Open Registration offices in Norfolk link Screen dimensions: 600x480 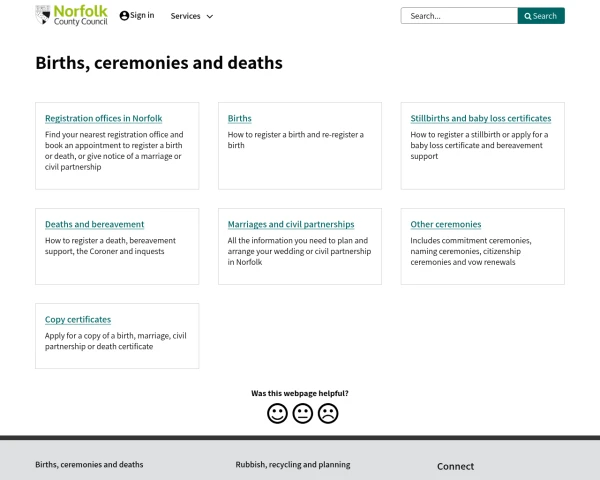pyautogui.click(x=103, y=118)
